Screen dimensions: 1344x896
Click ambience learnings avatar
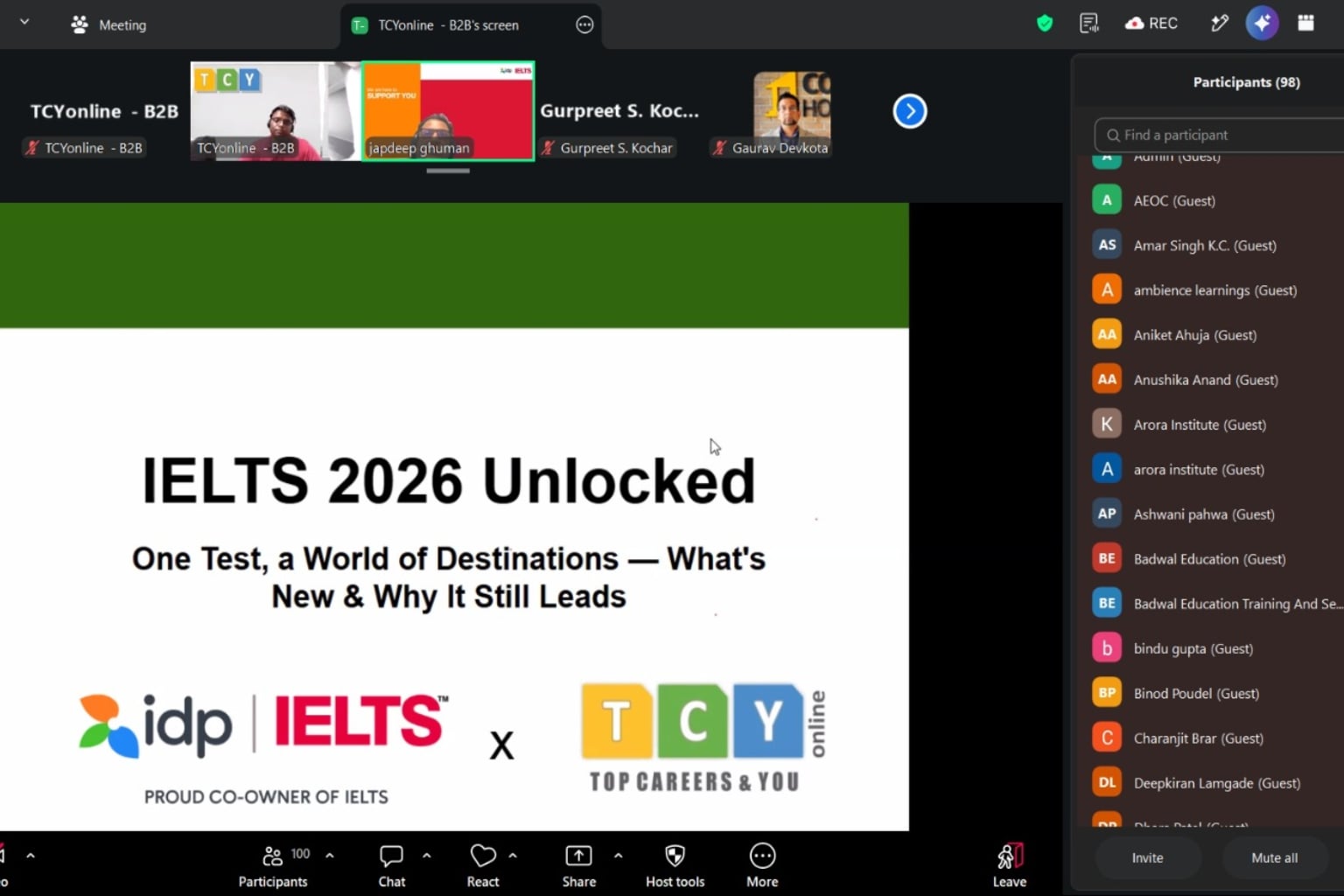pos(1107,290)
